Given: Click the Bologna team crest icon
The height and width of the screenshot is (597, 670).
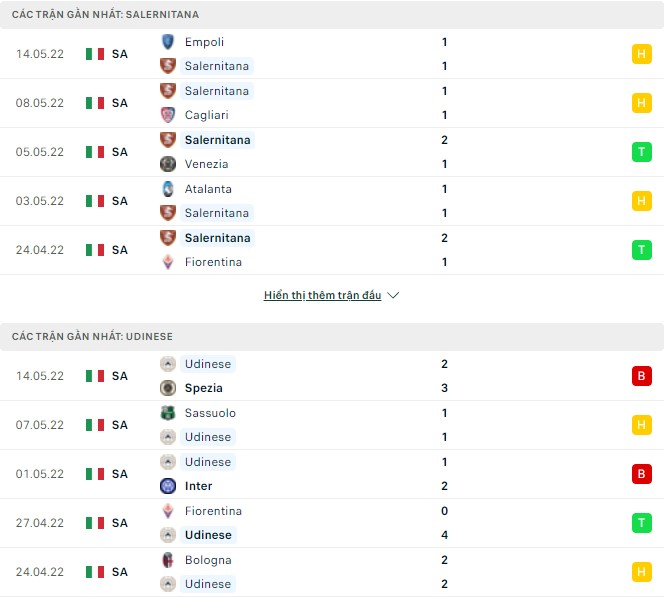Looking at the screenshot, I should [168, 560].
